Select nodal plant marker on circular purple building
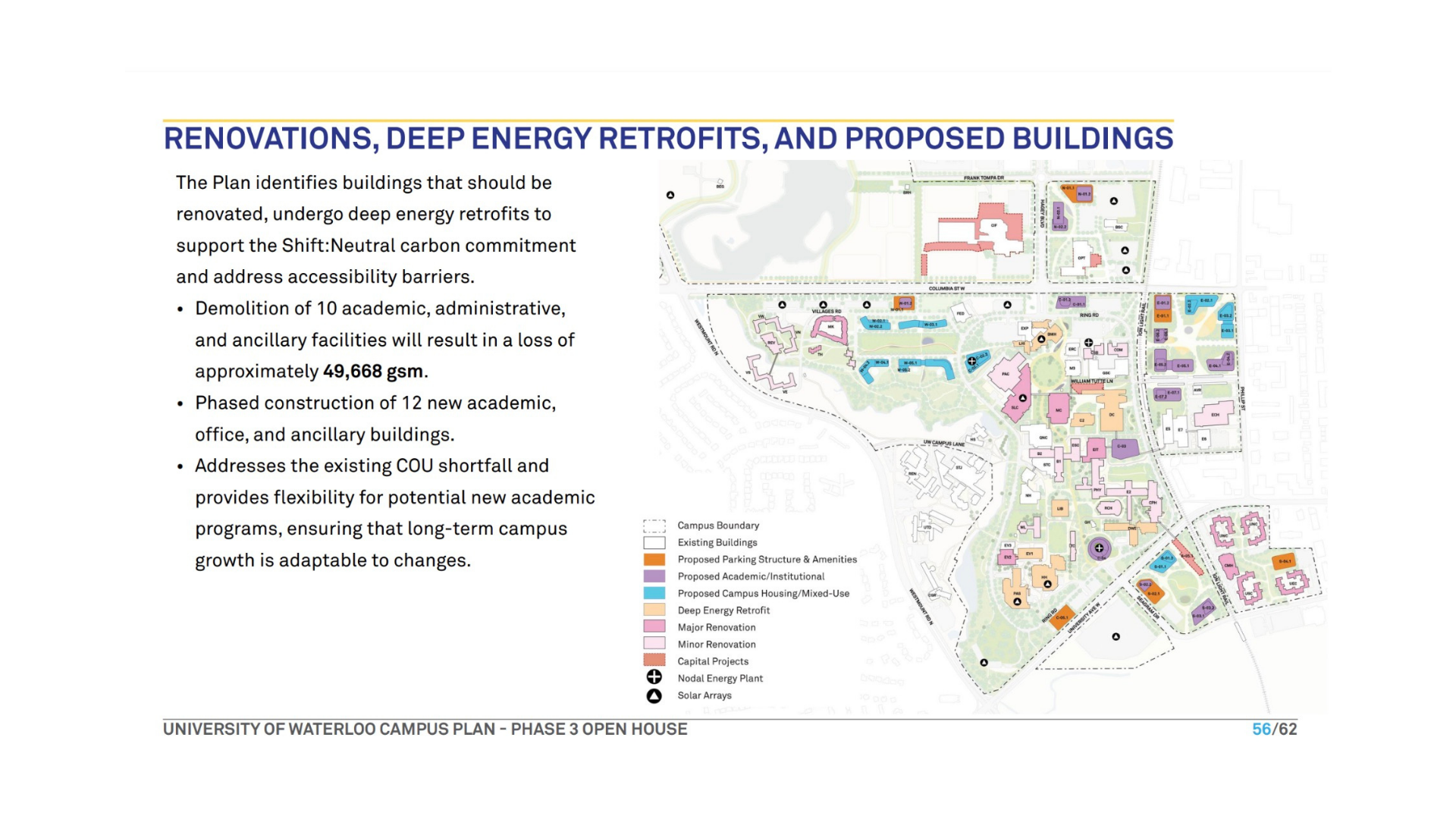The height and width of the screenshot is (819, 1456). [1099, 548]
